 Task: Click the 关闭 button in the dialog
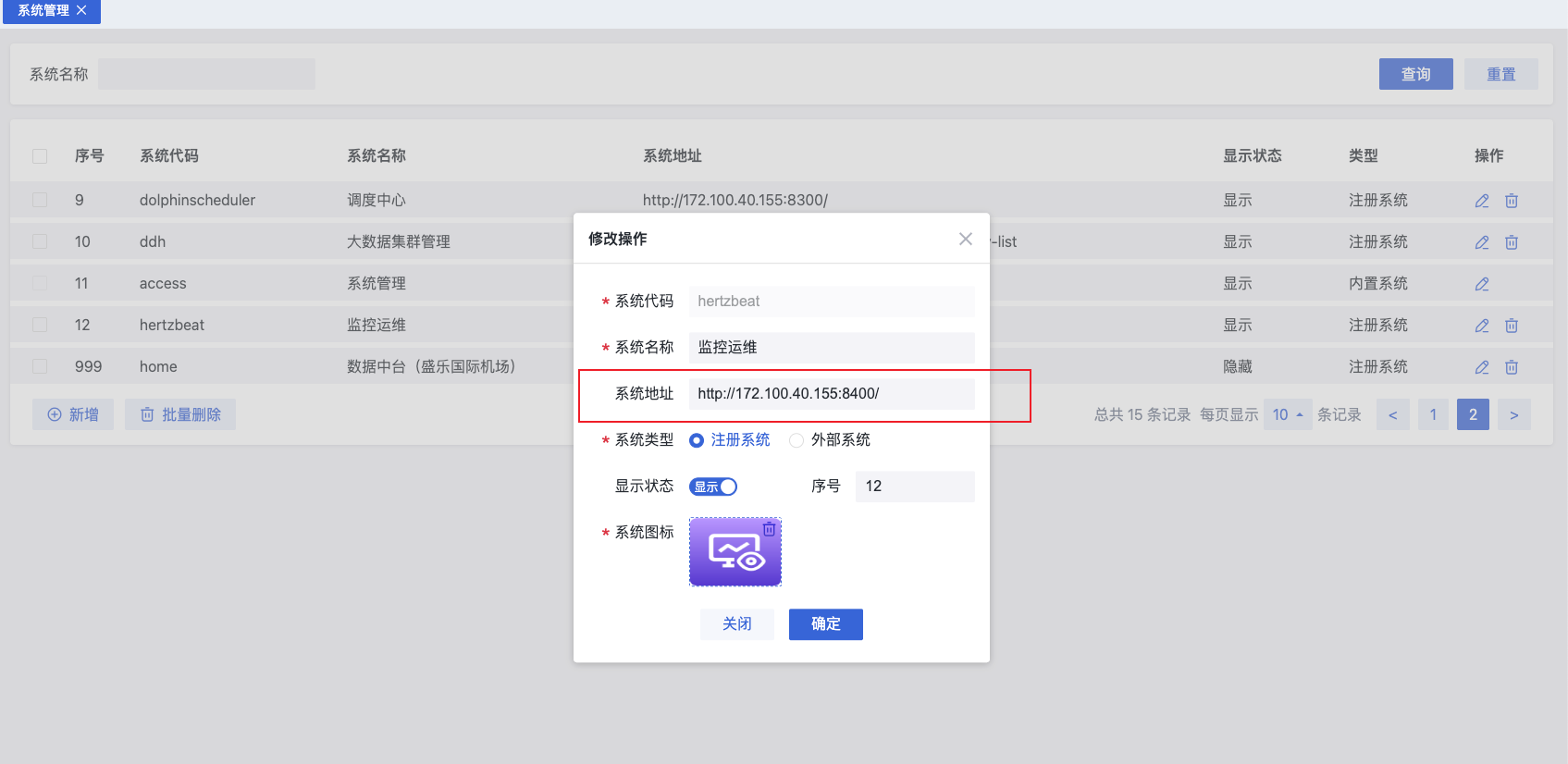point(736,624)
